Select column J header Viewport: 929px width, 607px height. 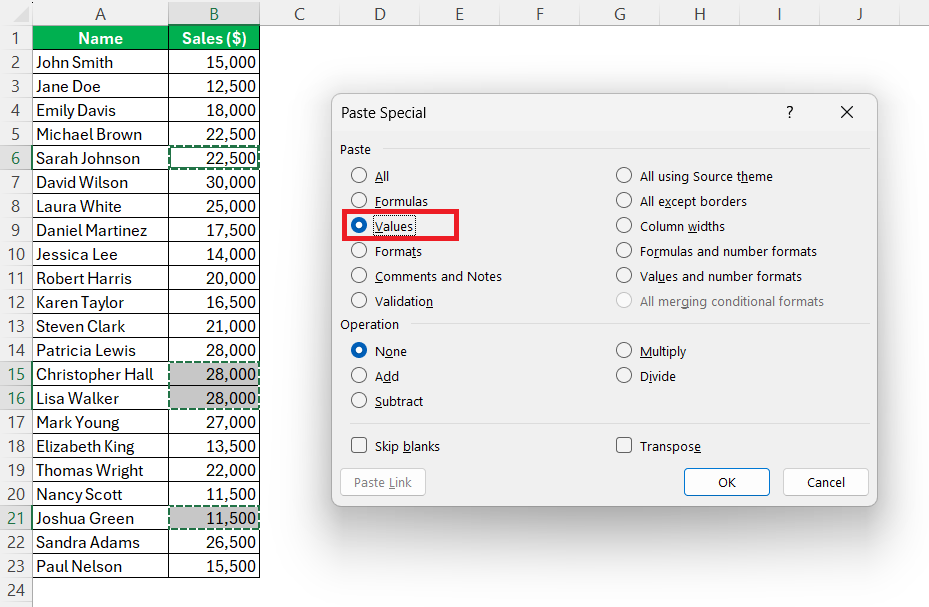pos(859,14)
